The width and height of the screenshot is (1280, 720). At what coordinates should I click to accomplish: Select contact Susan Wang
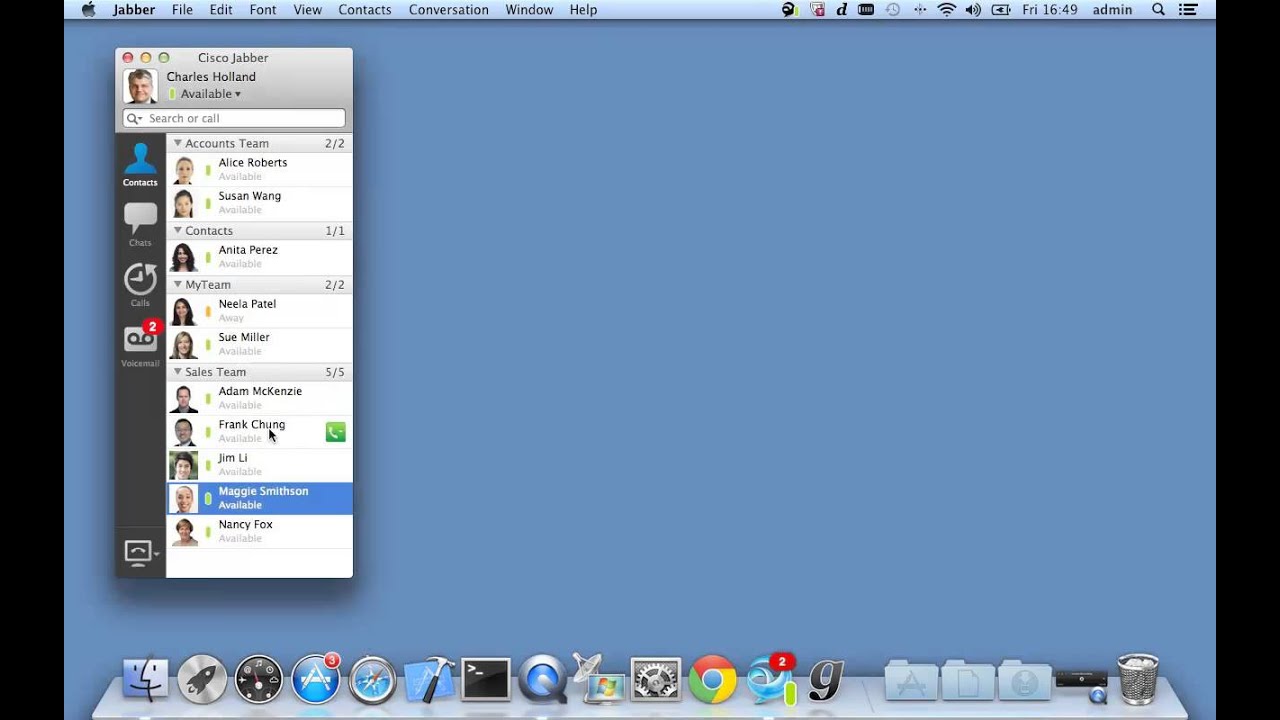259,204
